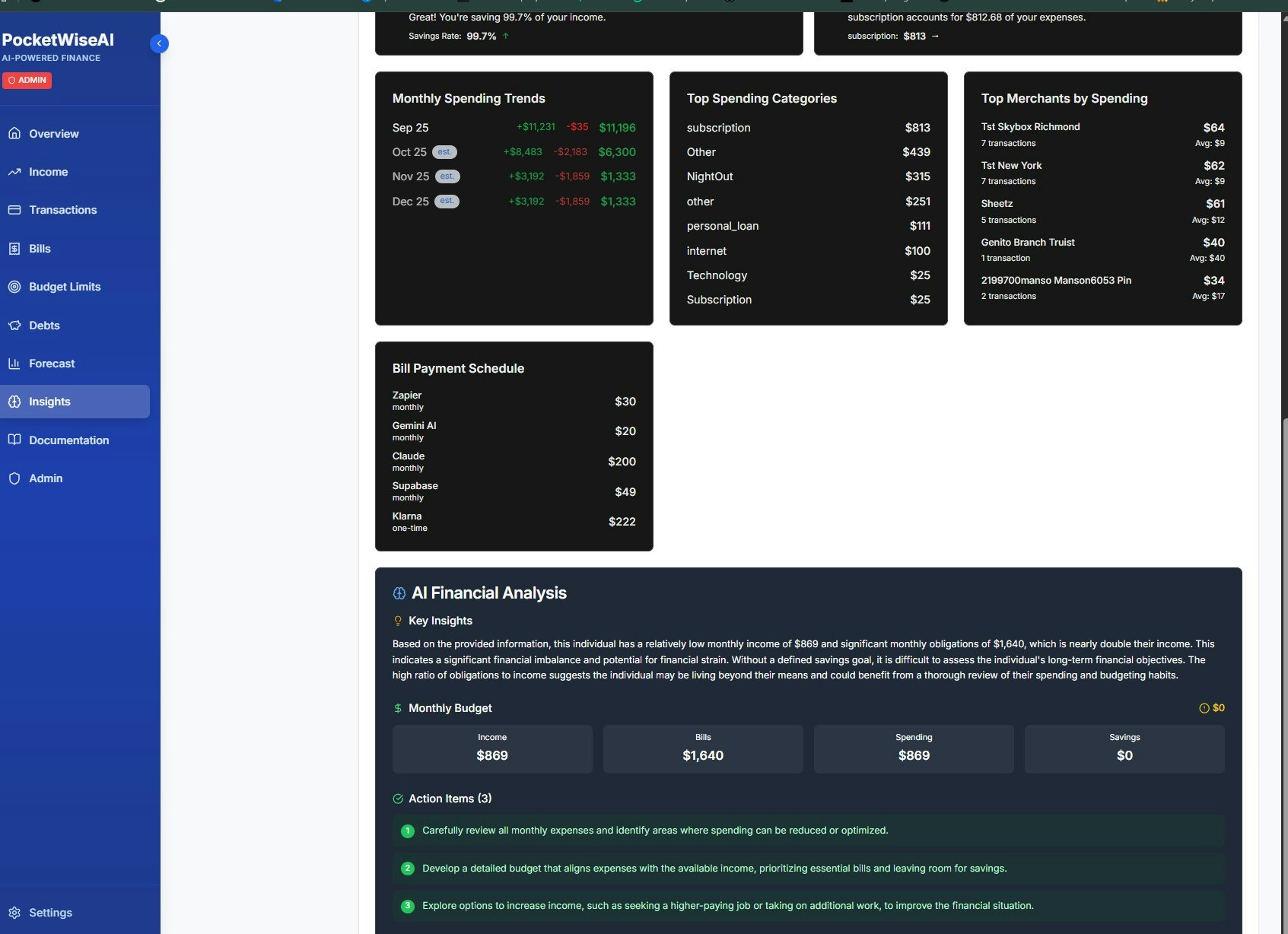
Task: Switch to the Forecast page
Action: click(52, 364)
